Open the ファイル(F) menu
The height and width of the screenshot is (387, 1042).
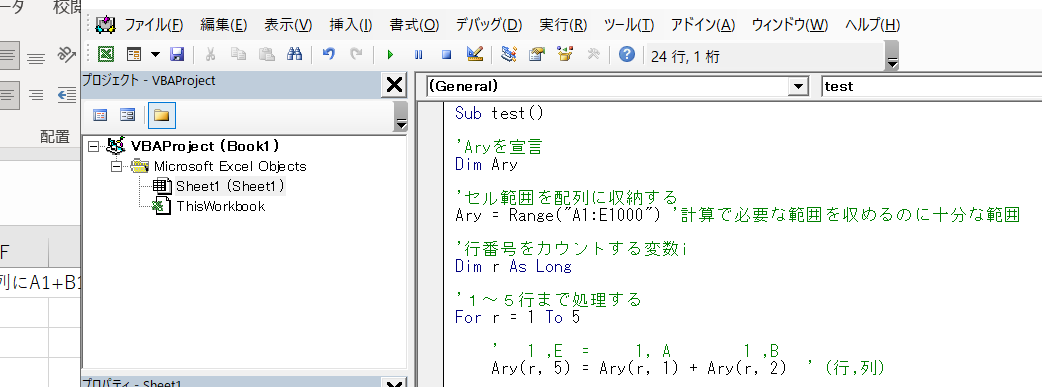click(154, 25)
